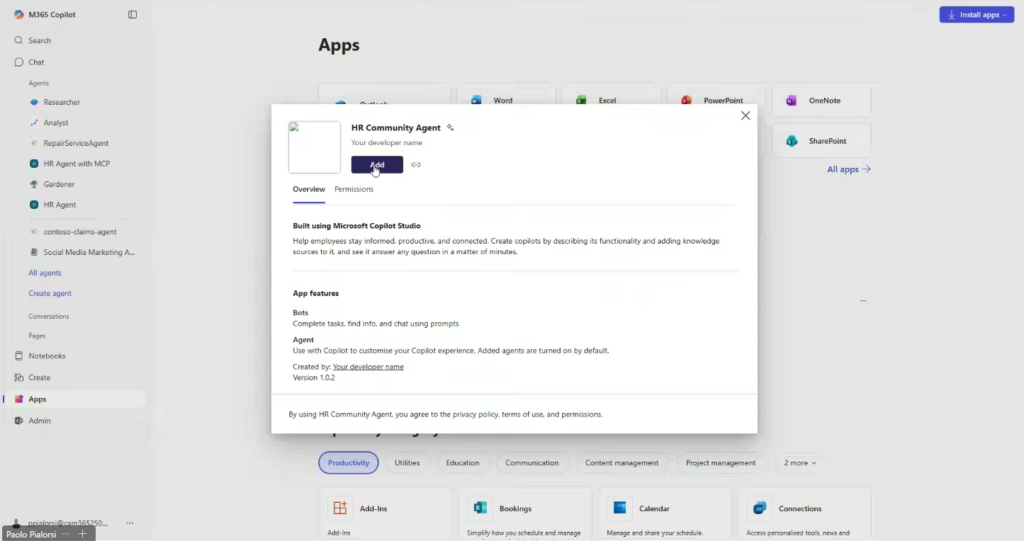This screenshot has width=1024, height=541.
Task: Switch to the Permissions tab
Action: coord(354,189)
